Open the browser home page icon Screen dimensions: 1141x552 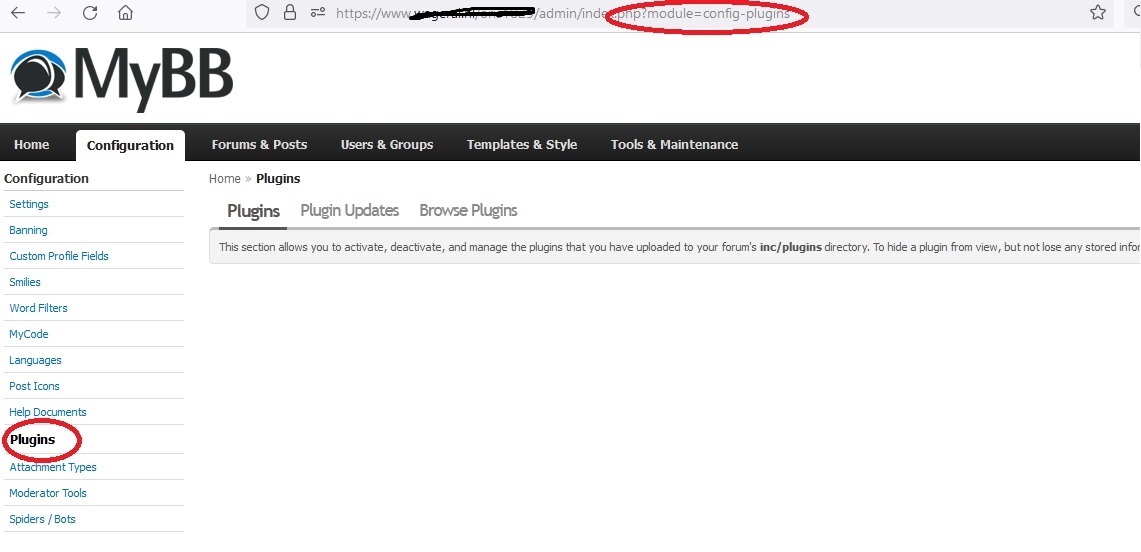(125, 12)
